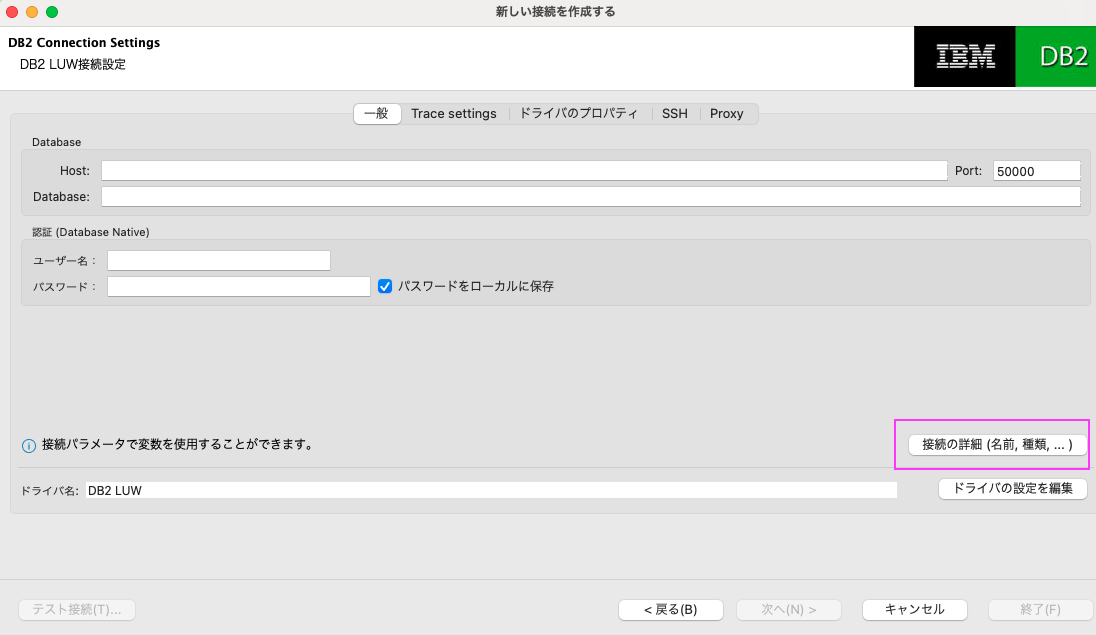
Task: Click the info icon beside 接続パラメータ hint
Action: [29, 445]
